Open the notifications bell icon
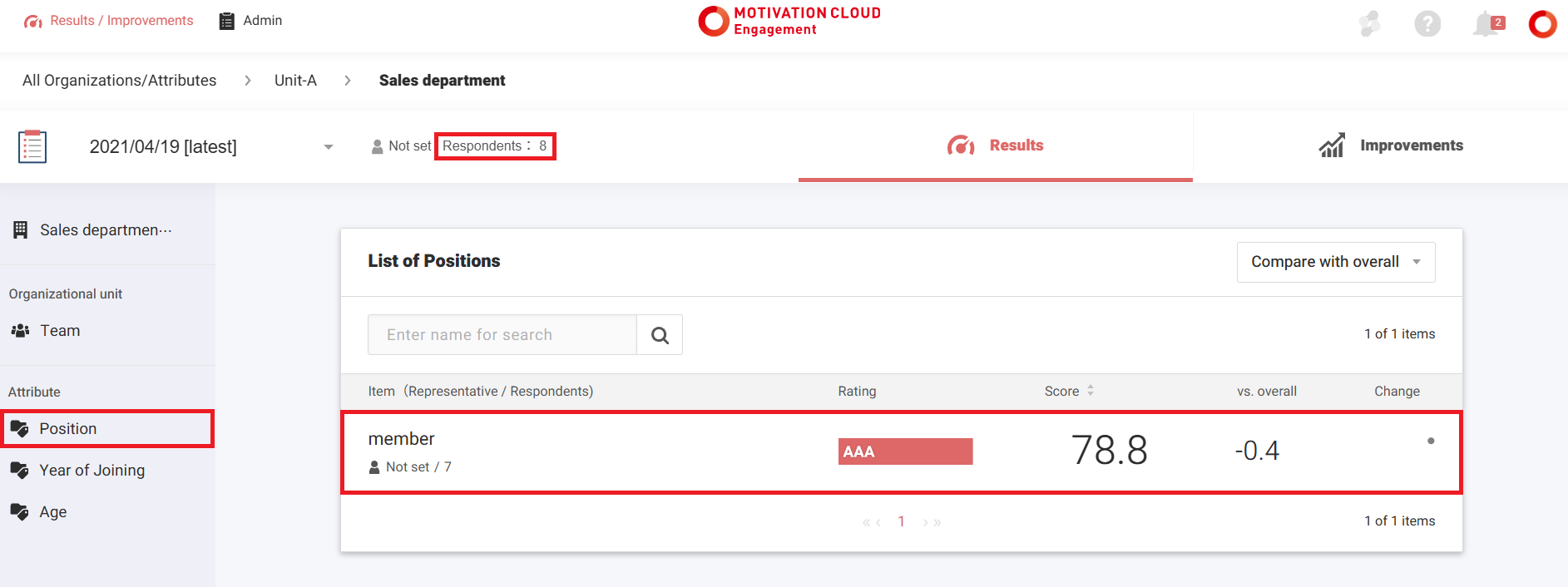Image resolution: width=1568 pixels, height=587 pixels. point(1487,24)
